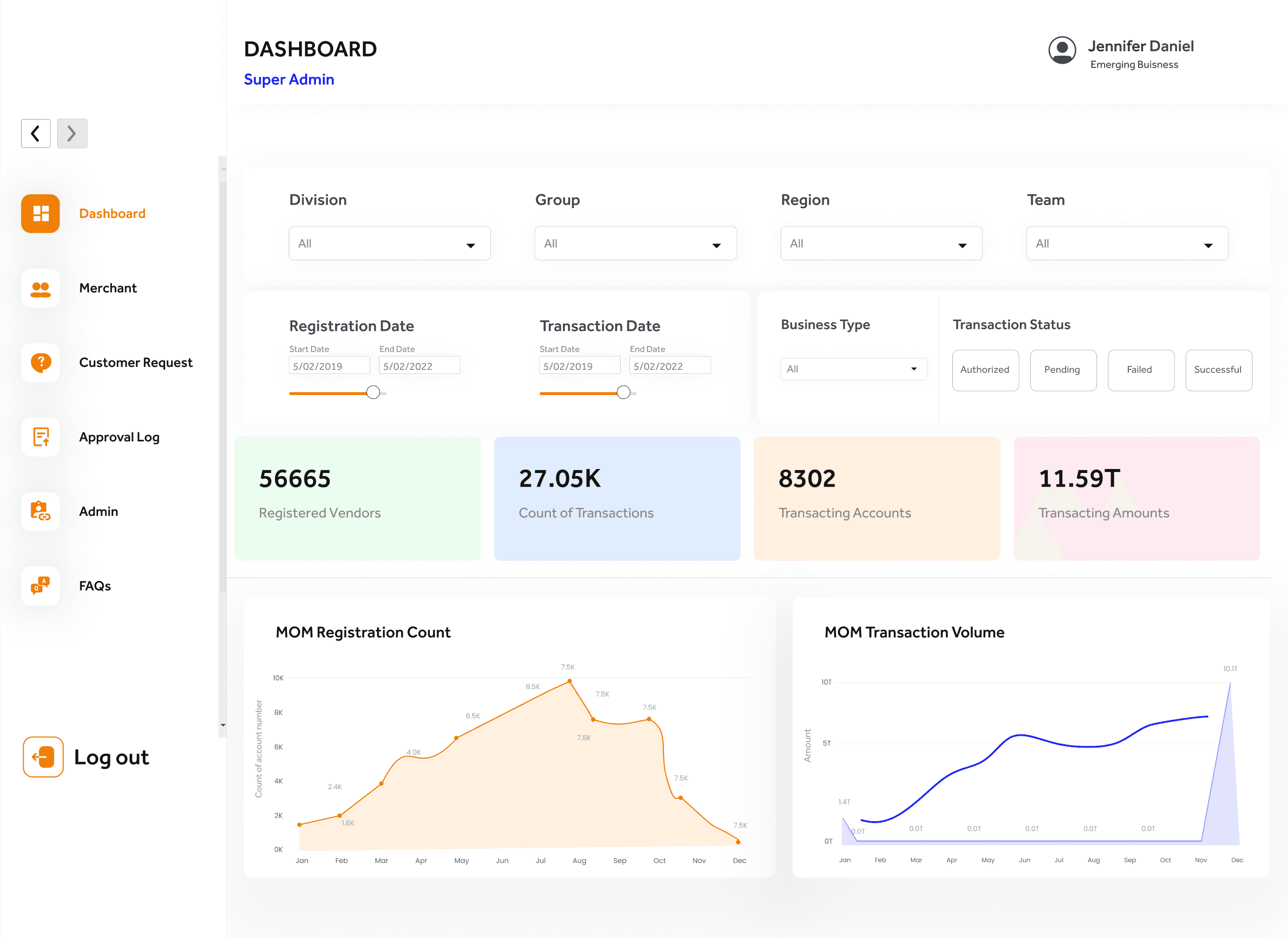The image size is (1288, 938).
Task: Click the Count of Transactions card
Action: point(617,498)
